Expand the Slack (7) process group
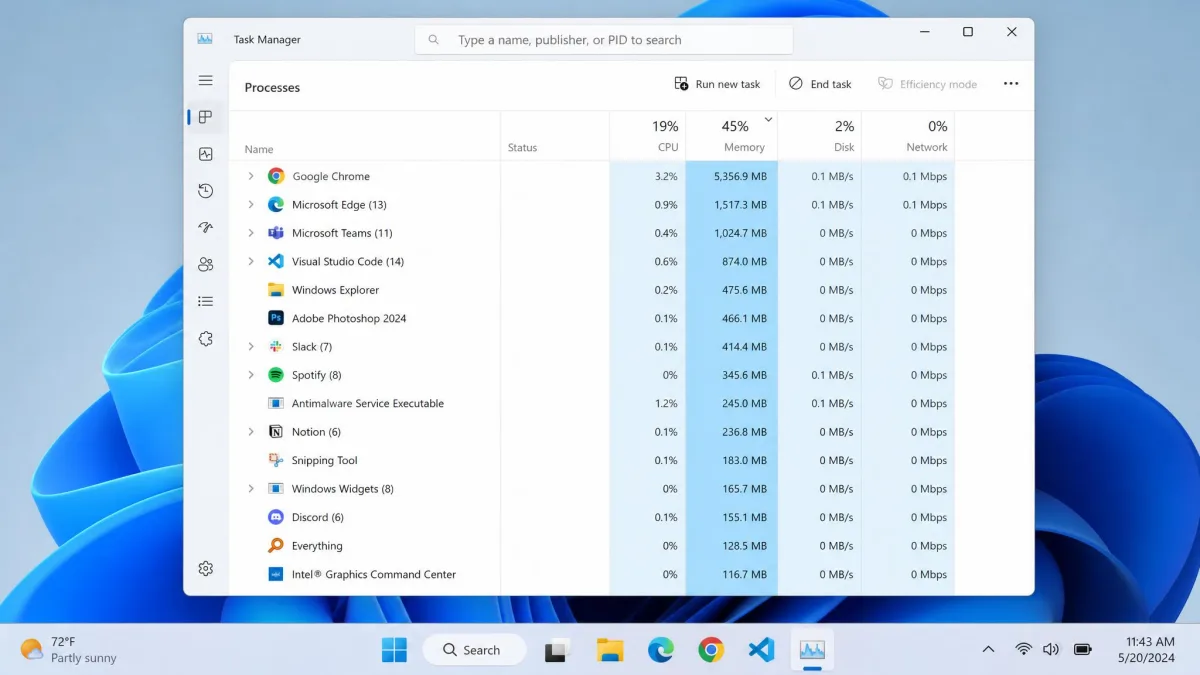The image size is (1200, 675). [251, 346]
